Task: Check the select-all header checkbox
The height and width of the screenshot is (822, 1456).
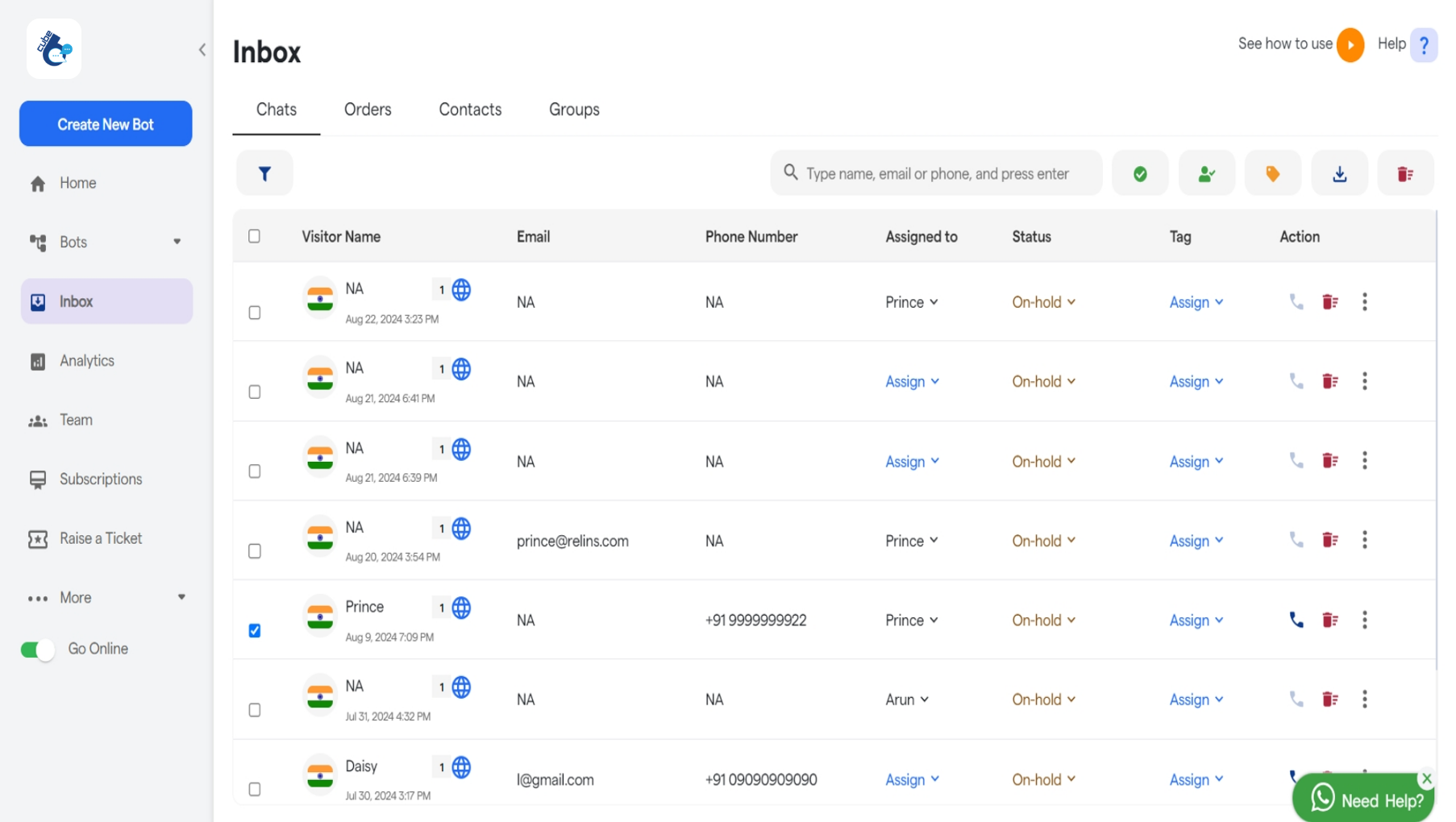Action: click(x=255, y=236)
